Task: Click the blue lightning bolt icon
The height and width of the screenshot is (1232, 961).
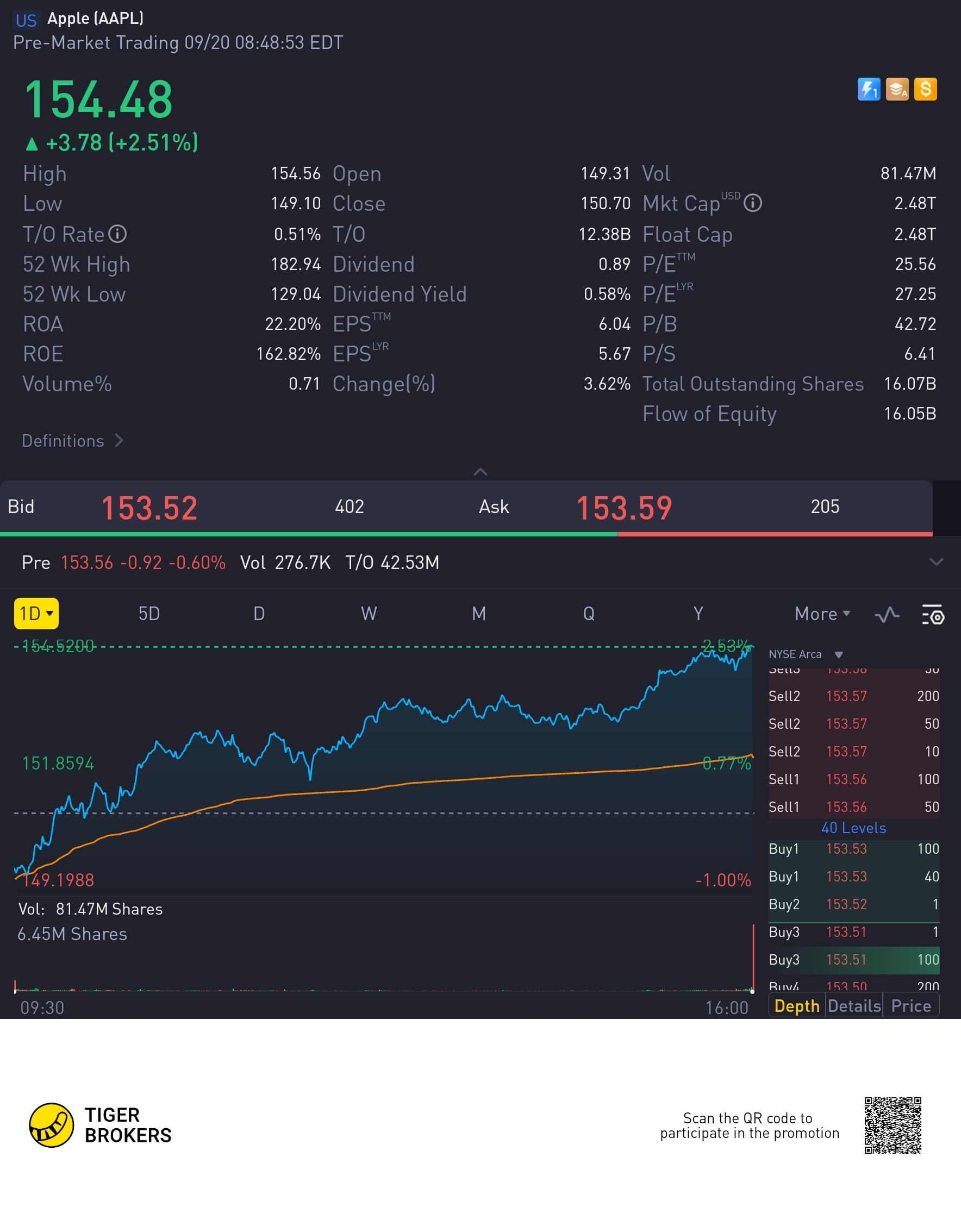Action: click(869, 89)
